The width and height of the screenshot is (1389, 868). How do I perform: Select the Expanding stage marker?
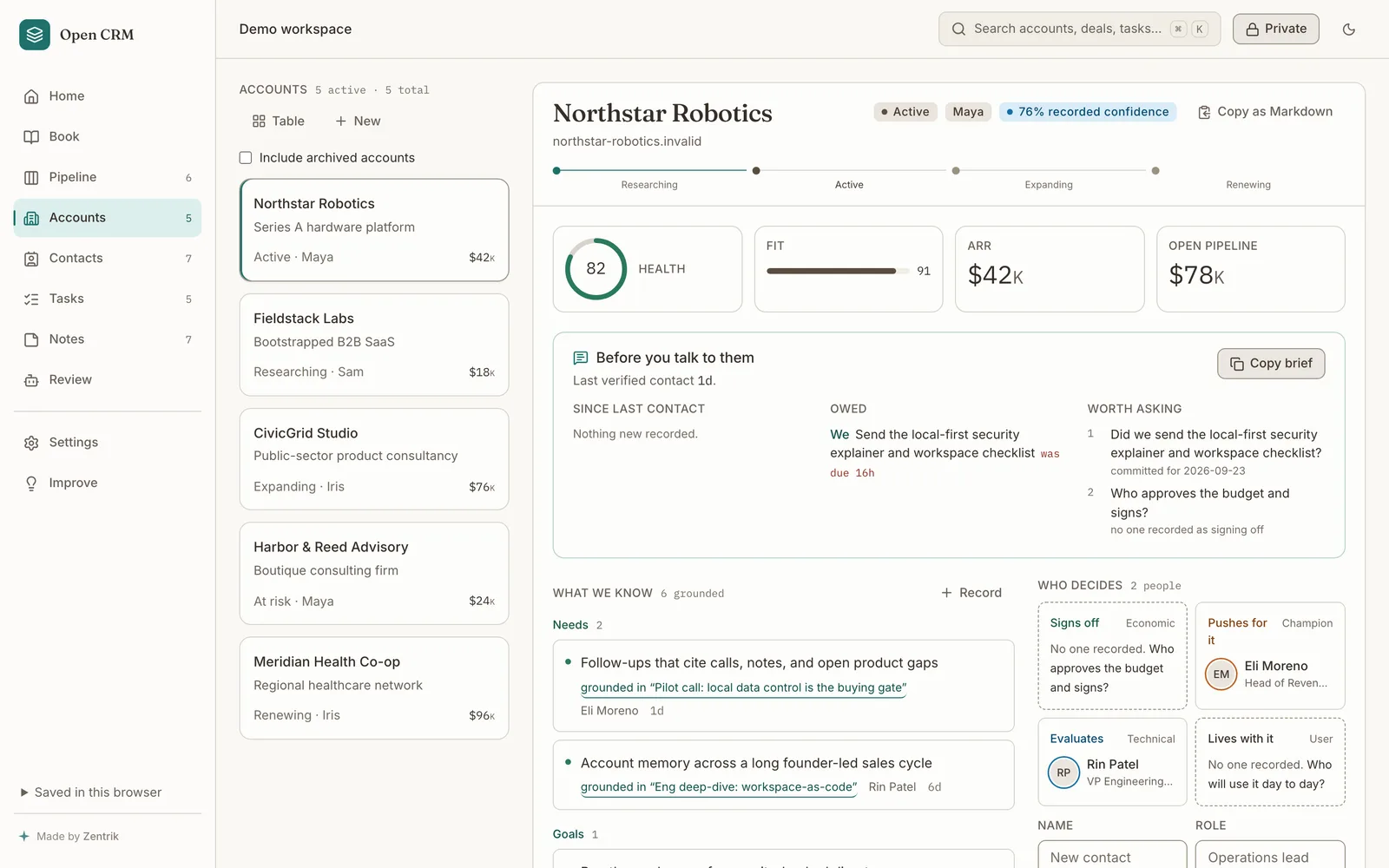[956, 171]
